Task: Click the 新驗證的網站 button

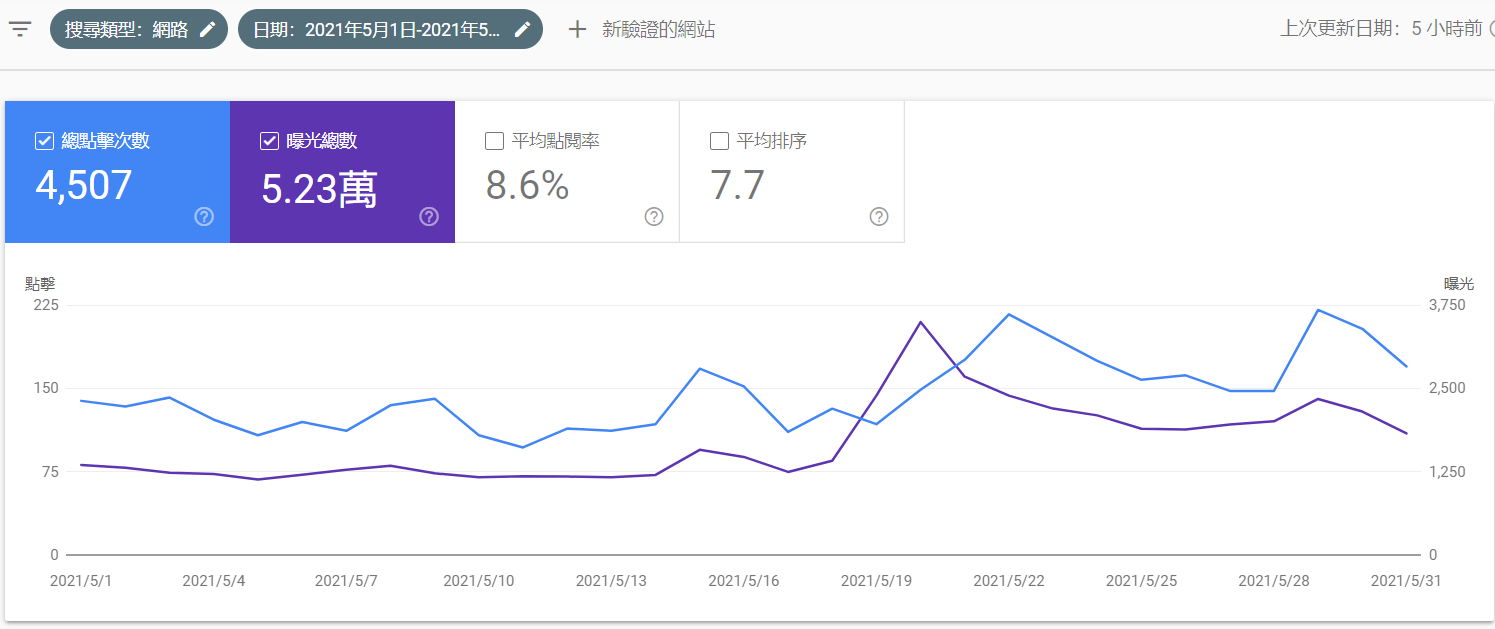Action: pyautogui.click(x=658, y=29)
